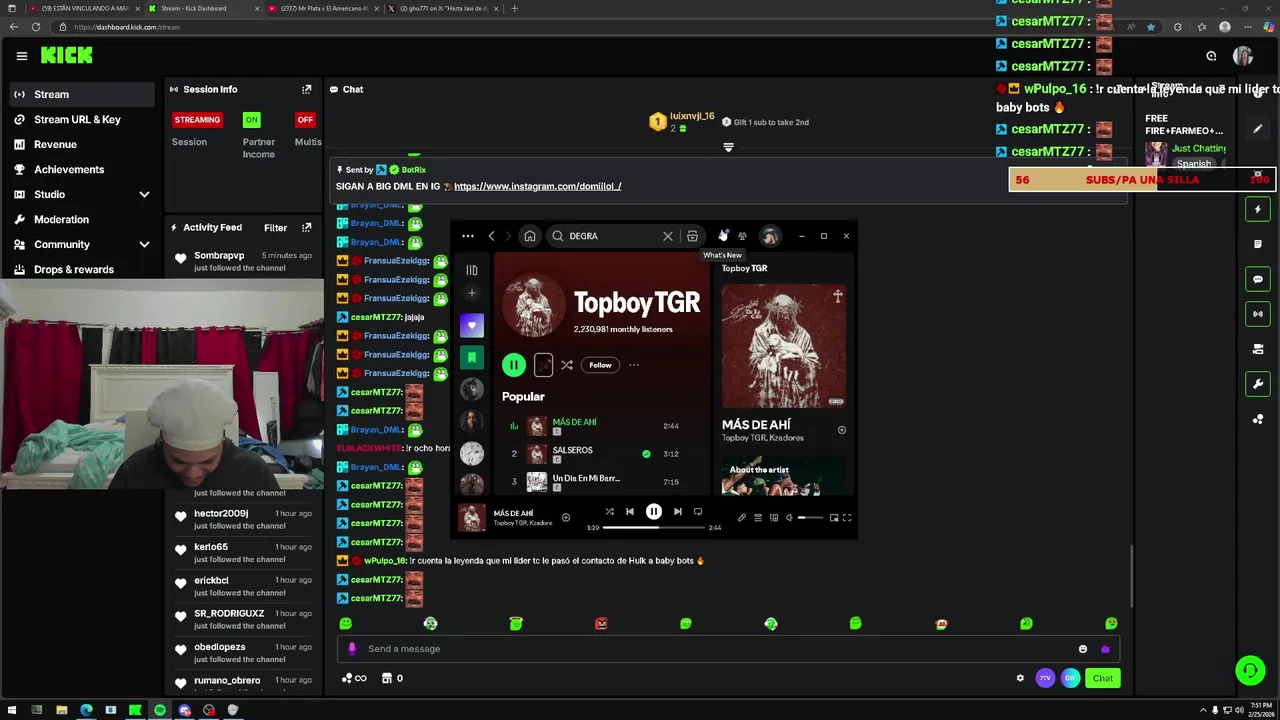
Task: Open Spotify Home
Action: (x=530, y=236)
